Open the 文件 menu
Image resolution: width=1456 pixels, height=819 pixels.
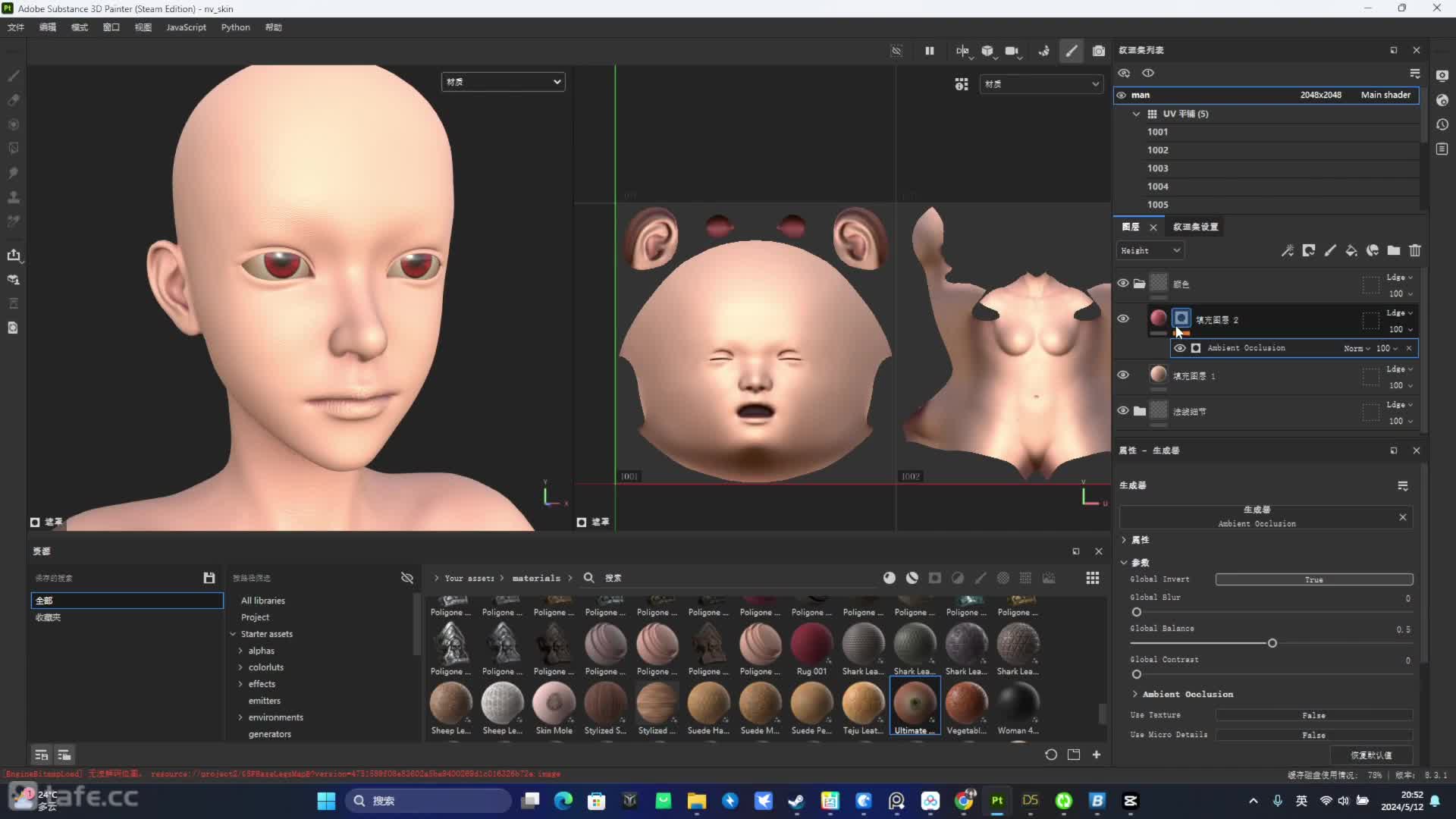point(16,27)
